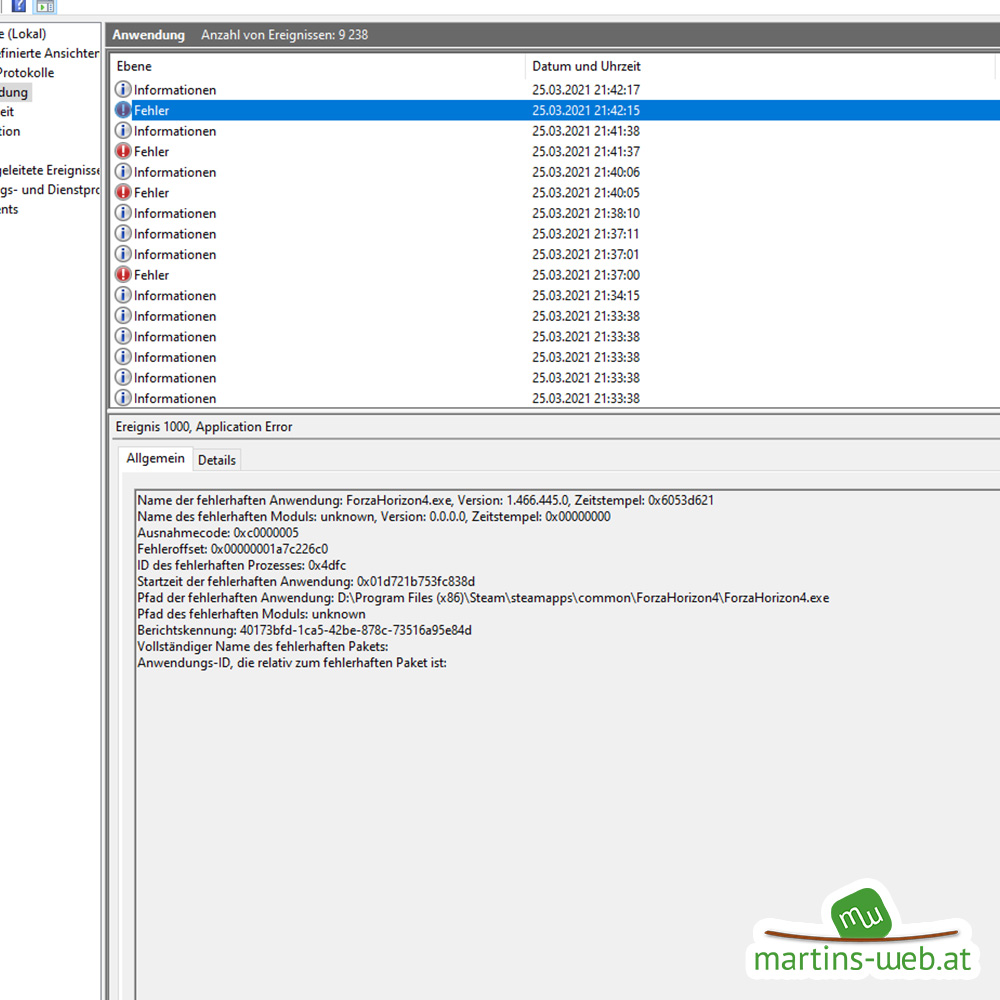The height and width of the screenshot is (1000, 1000).
Task: Click the 'Berichtskennung' report ID line
Action: coord(305,630)
